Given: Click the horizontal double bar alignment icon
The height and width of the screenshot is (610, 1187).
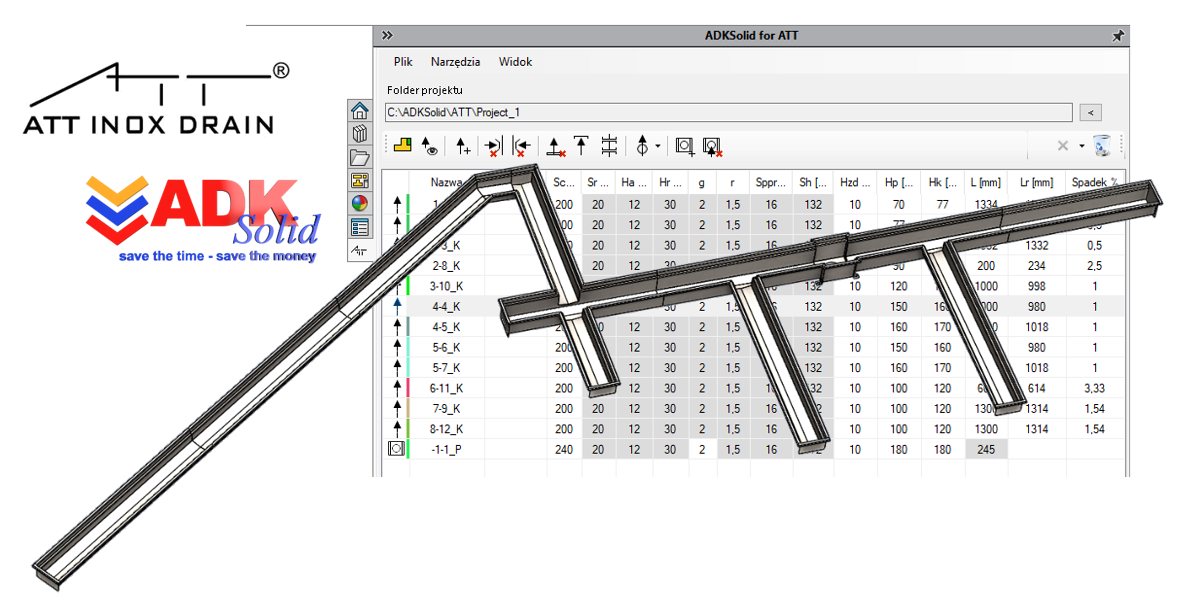Looking at the screenshot, I should 609,145.
